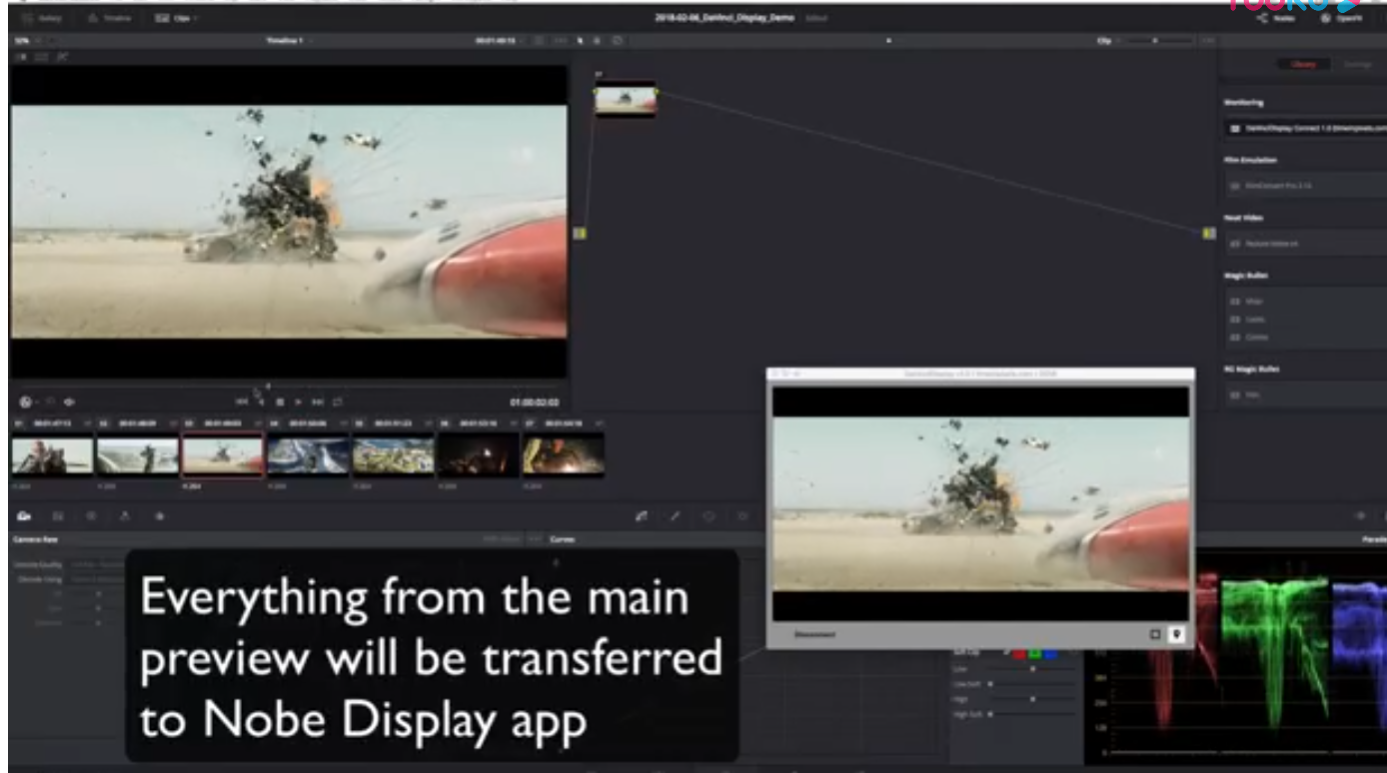Select DaVinciDisplay Connect monitoring plugin
1387x773 pixels.
coord(1305,129)
